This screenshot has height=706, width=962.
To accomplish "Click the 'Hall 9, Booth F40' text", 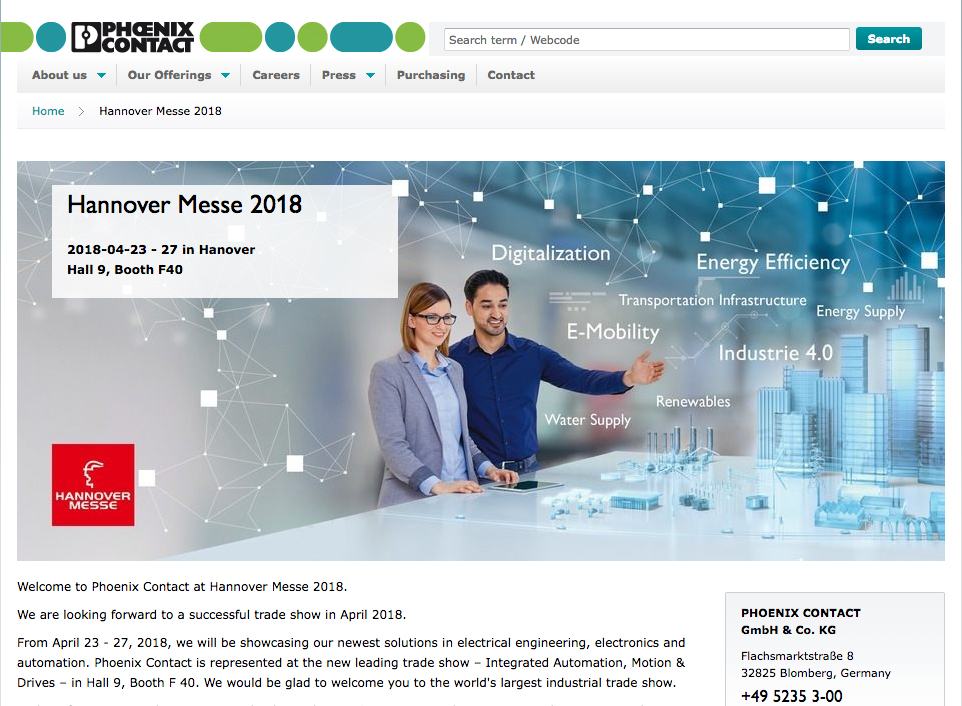I will tap(125, 269).
